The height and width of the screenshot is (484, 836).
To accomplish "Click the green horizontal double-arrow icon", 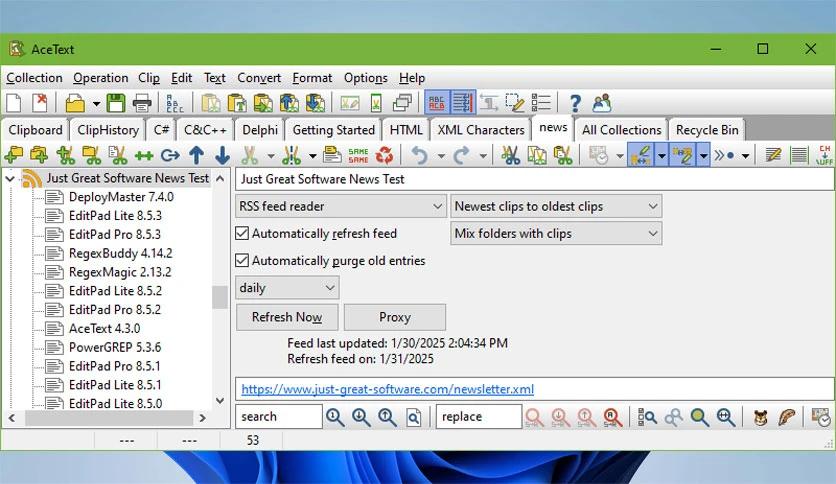I will [x=144, y=155].
